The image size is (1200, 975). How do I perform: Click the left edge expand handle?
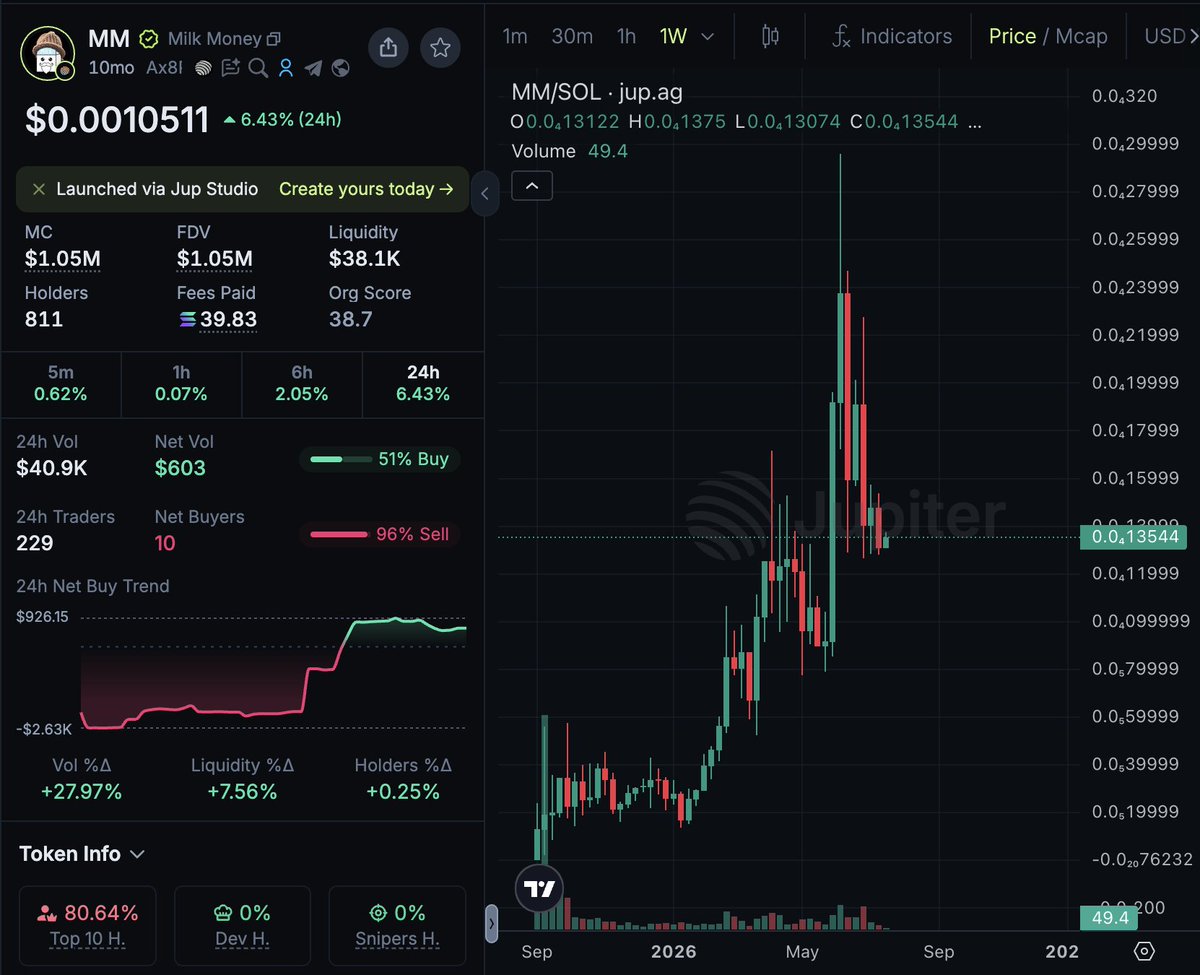click(x=491, y=923)
